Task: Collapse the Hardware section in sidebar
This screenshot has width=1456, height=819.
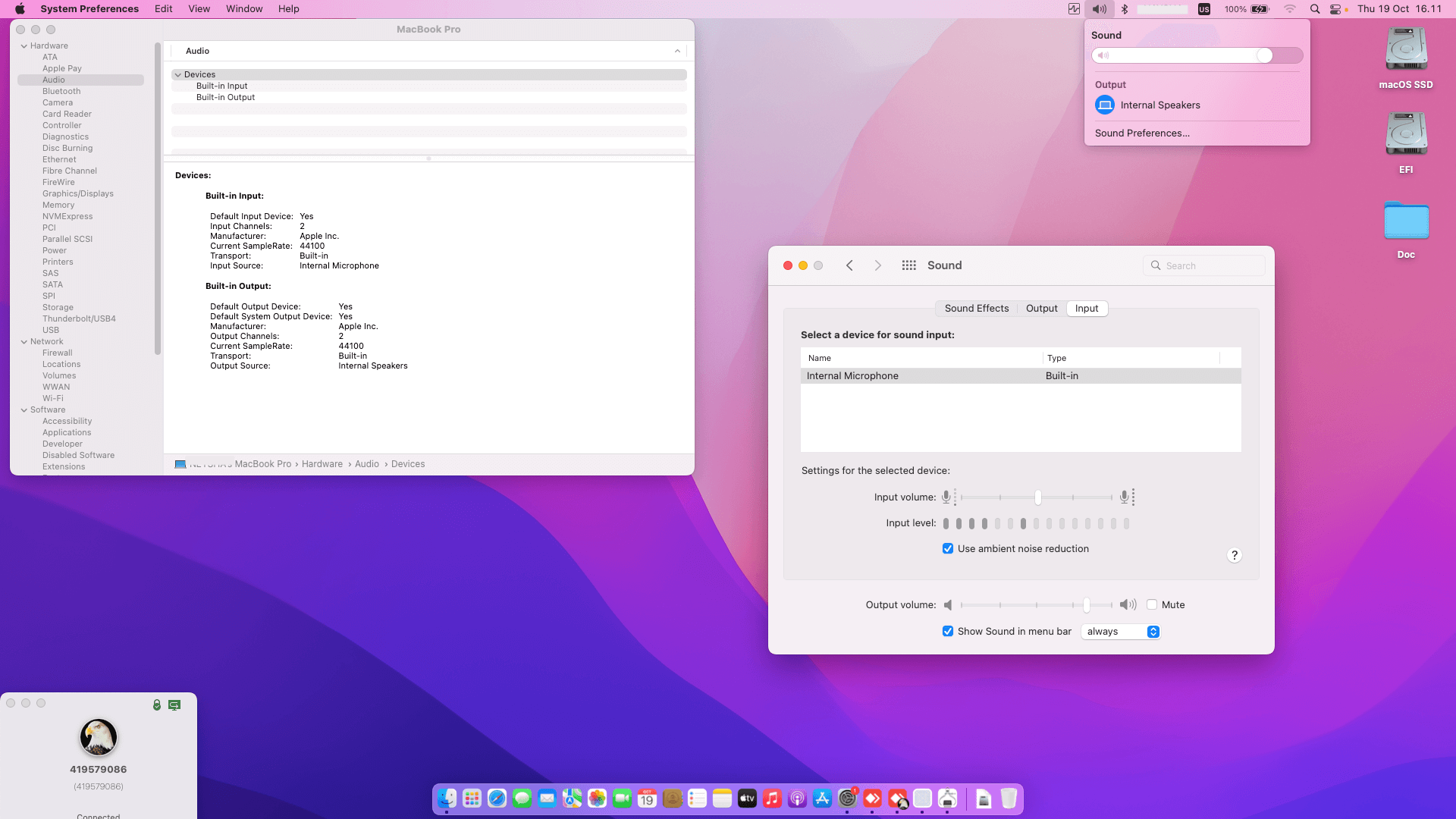Action: pyautogui.click(x=24, y=46)
